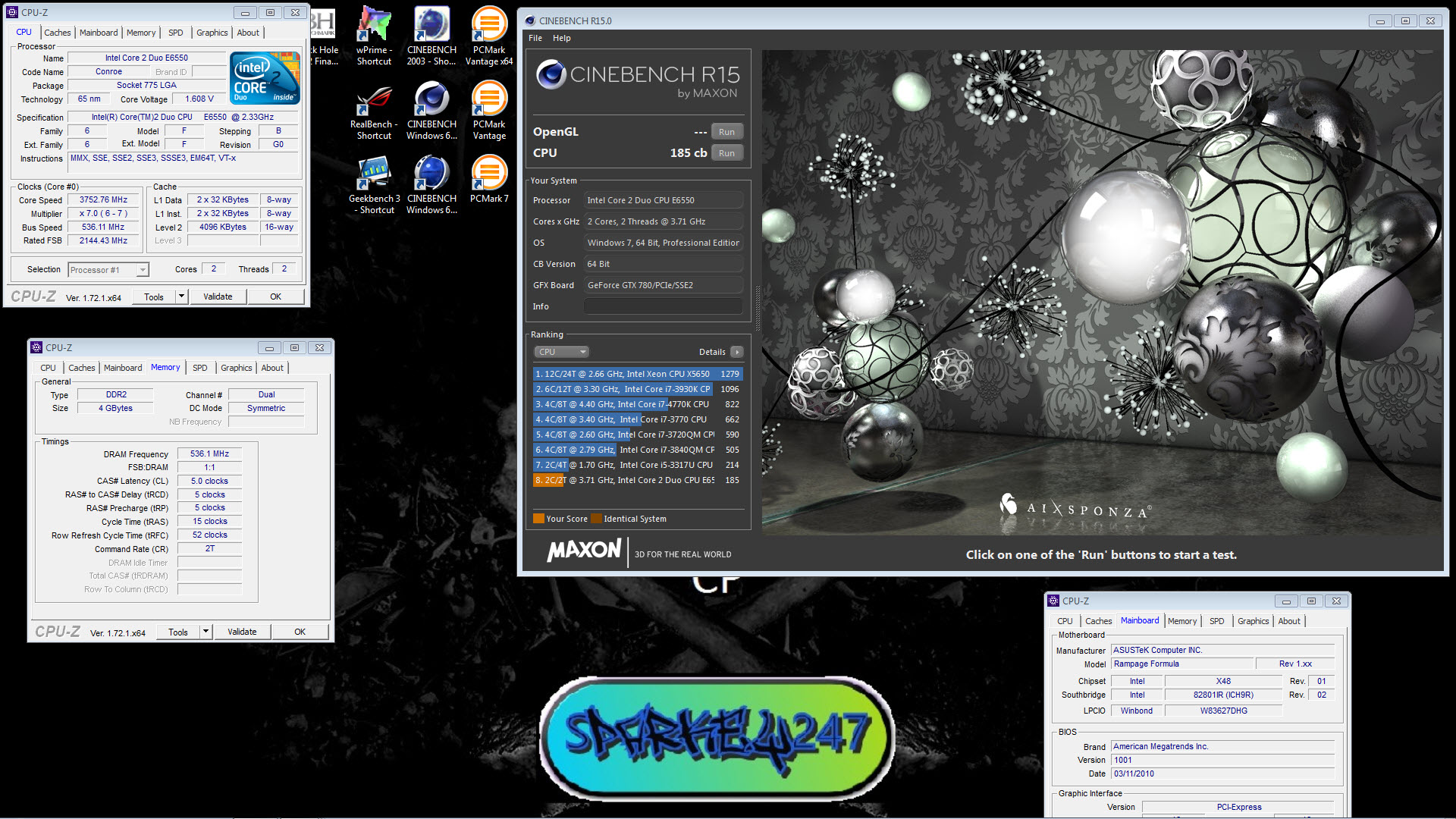
Task: Open PCMark Vantage x64 desktop icon
Action: pos(489,36)
